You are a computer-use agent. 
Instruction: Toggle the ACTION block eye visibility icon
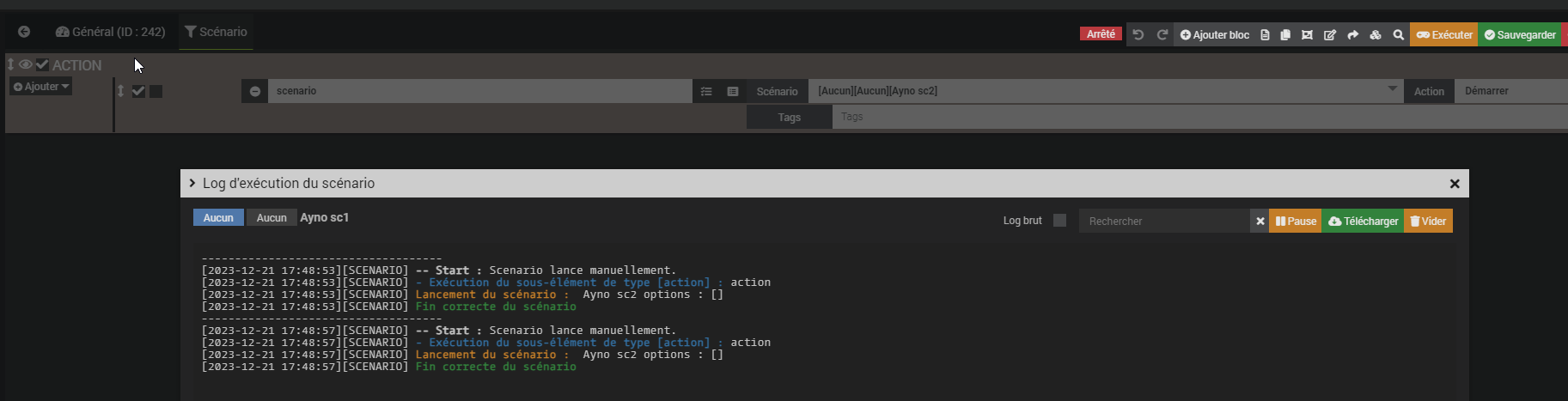pyautogui.click(x=26, y=64)
